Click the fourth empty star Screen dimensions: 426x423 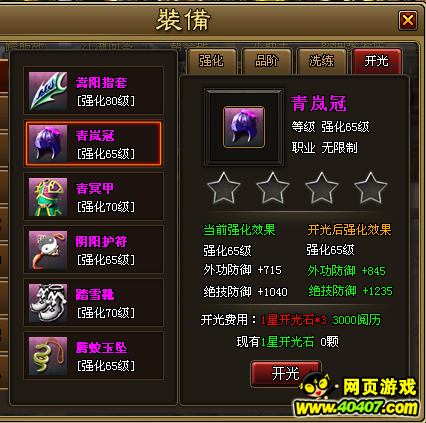[x=371, y=188]
